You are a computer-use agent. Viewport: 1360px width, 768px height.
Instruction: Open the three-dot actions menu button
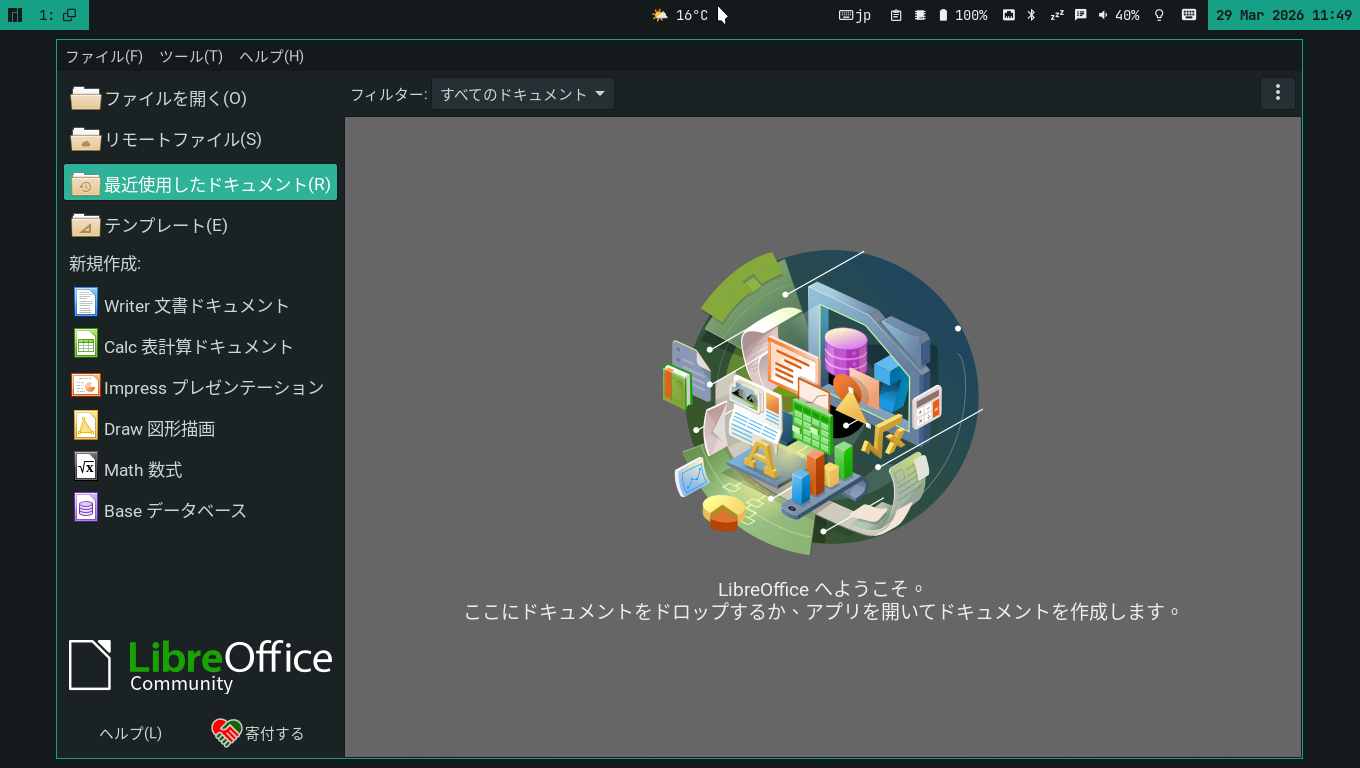(1277, 93)
